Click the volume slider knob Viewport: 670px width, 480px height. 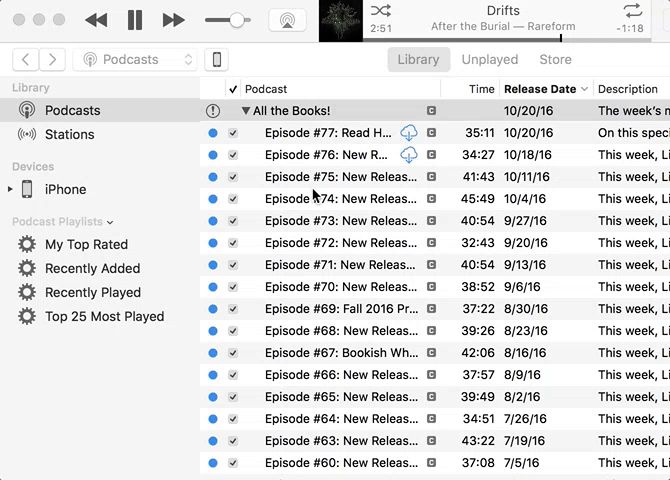[237, 20]
